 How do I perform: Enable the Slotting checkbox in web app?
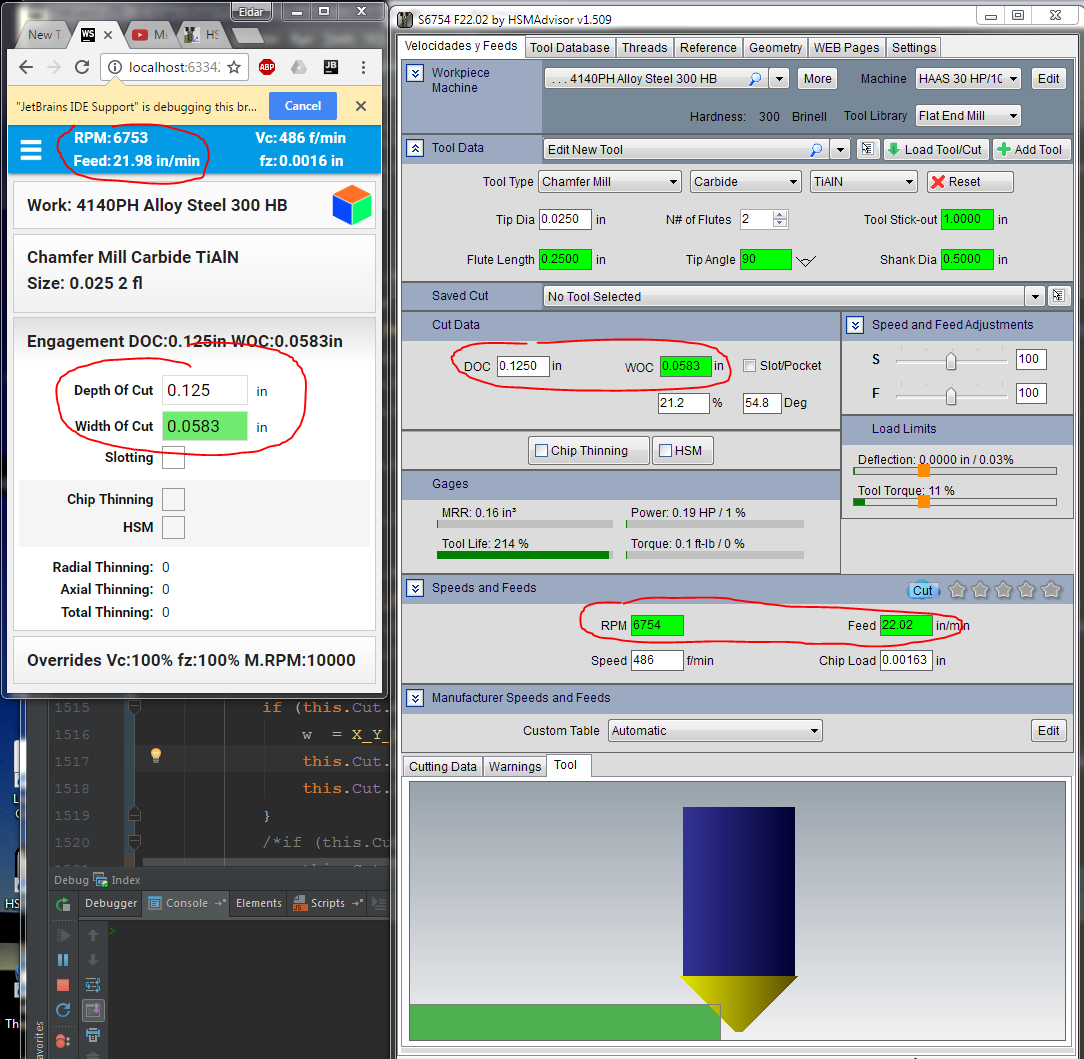[x=174, y=457]
